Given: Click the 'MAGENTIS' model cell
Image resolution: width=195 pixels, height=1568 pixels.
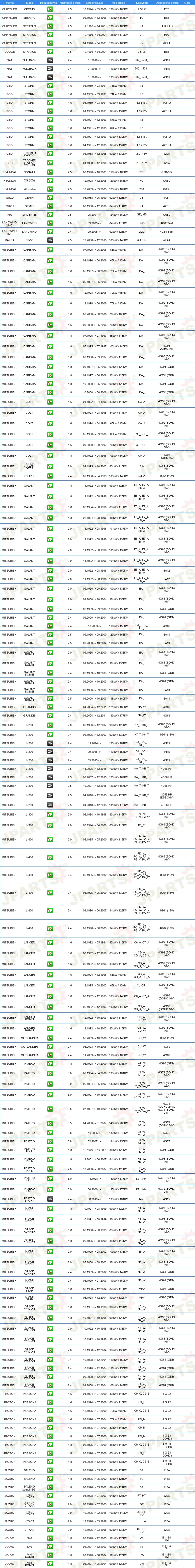Looking at the screenshot, I should (29, 215).
